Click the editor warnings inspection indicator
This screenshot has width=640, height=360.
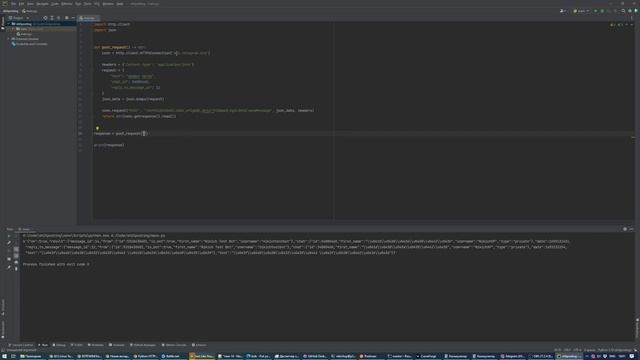[x=616, y=24]
